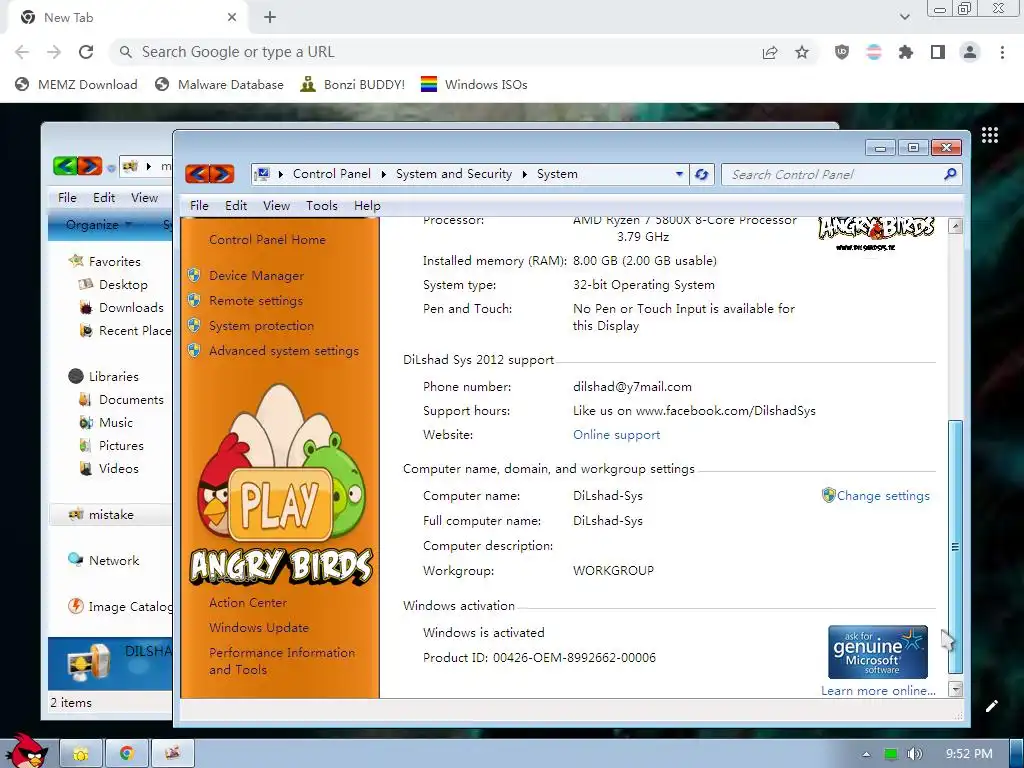Image resolution: width=1024 pixels, height=768 pixels.
Task: Open the Extensions puzzle piece menu
Action: (x=906, y=52)
